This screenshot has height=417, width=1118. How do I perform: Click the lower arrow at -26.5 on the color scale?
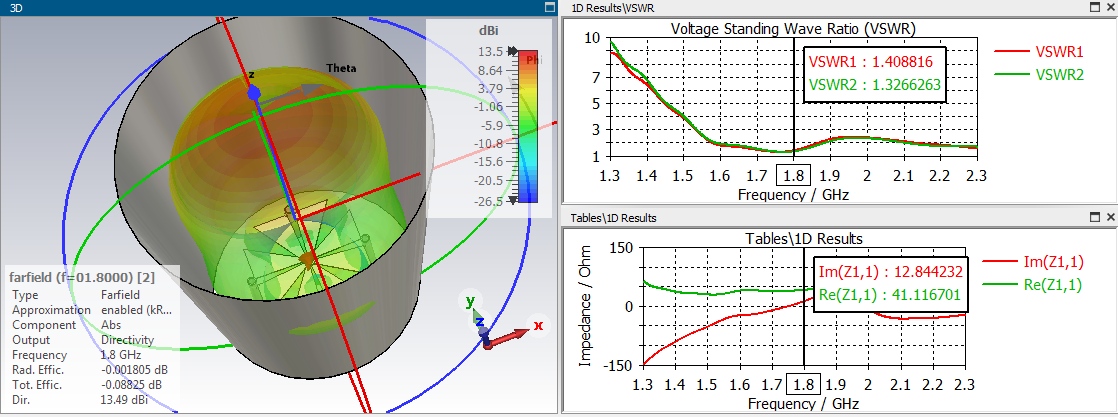point(513,200)
